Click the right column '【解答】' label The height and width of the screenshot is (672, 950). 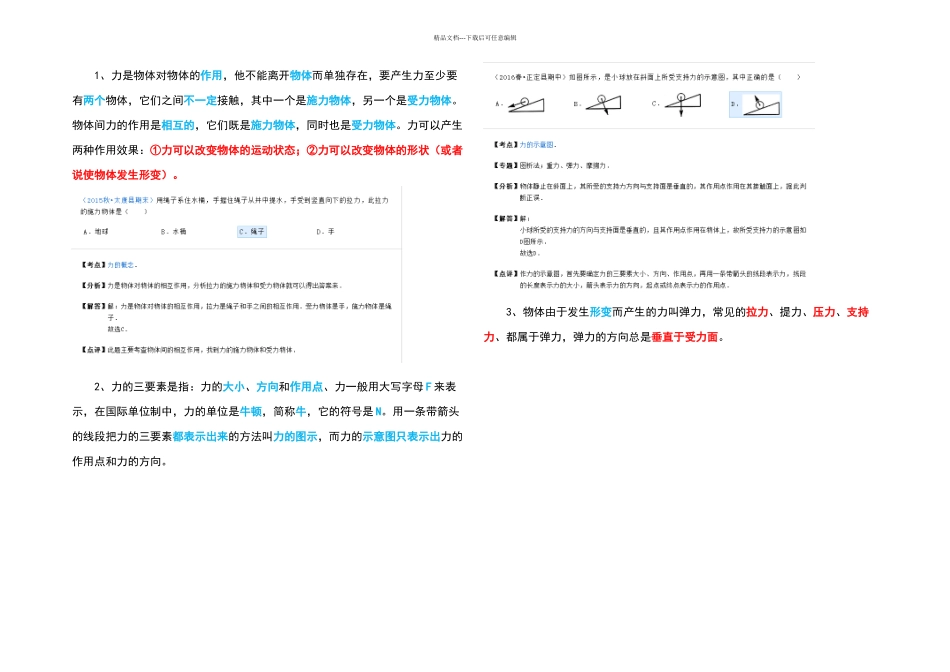click(505, 218)
